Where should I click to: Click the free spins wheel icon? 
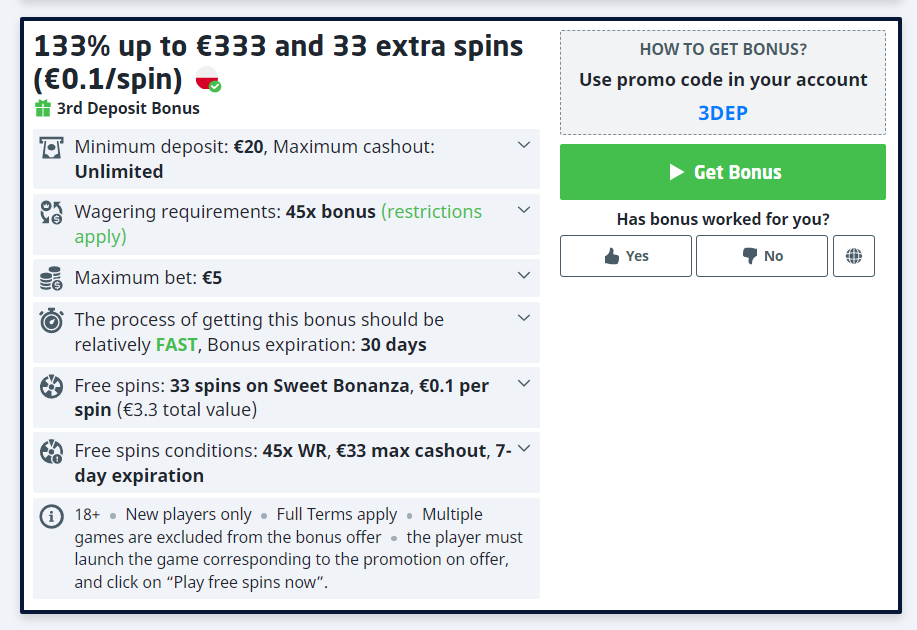click(x=51, y=386)
